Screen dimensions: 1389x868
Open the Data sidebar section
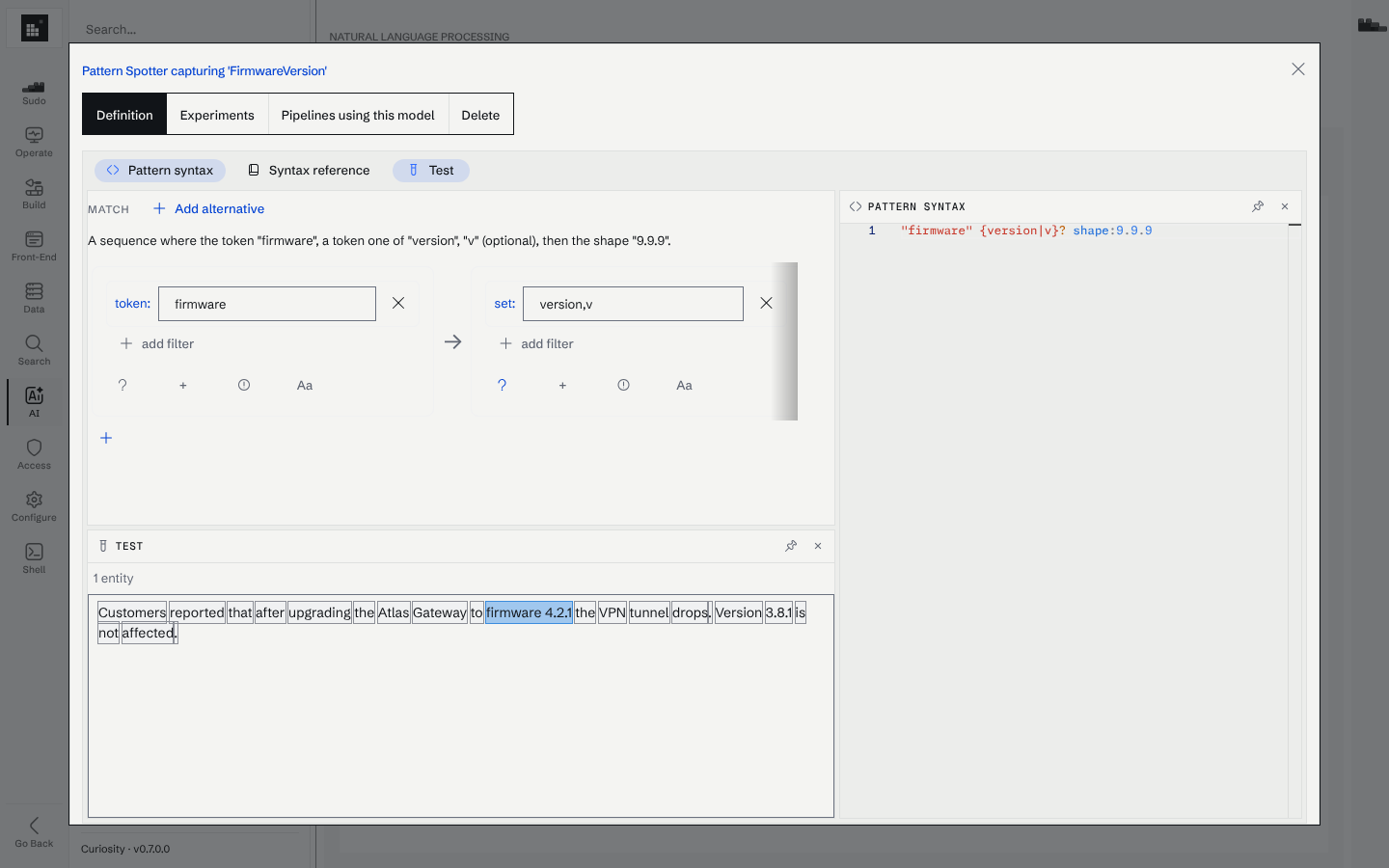coord(34,298)
